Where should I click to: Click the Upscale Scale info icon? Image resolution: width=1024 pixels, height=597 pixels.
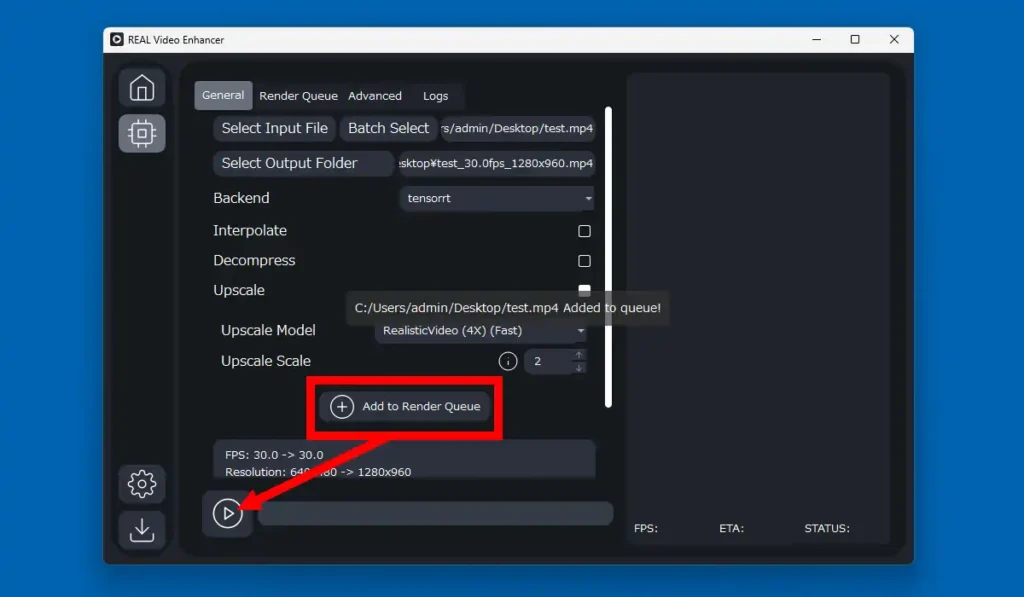pyautogui.click(x=507, y=361)
